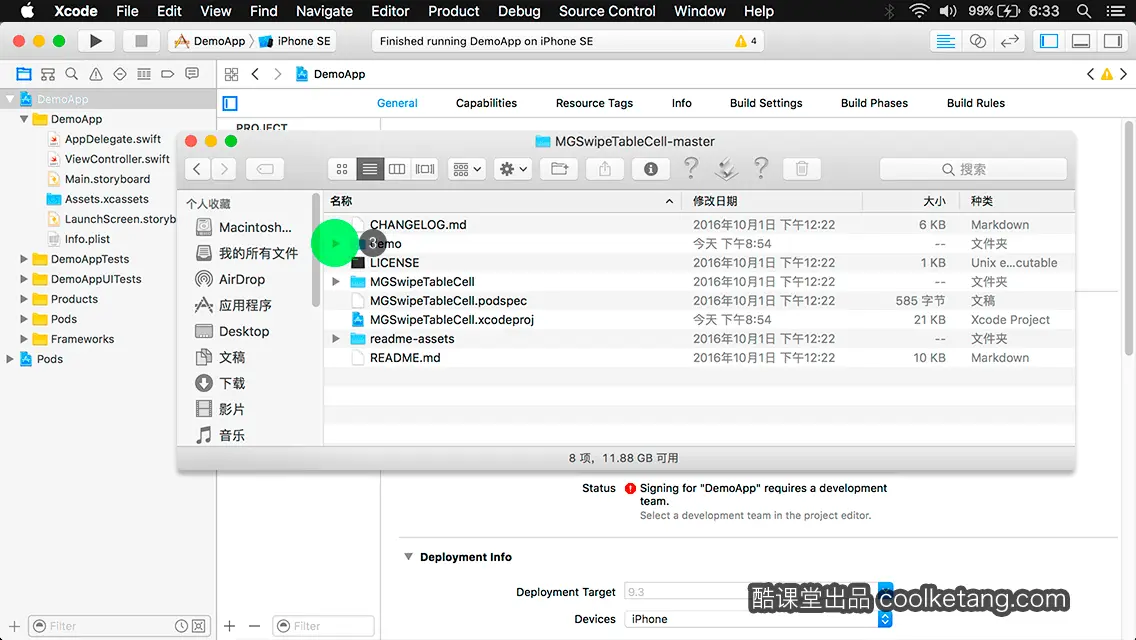1136x640 pixels.
Task: Open the Report navigator icon
Action: (192, 74)
